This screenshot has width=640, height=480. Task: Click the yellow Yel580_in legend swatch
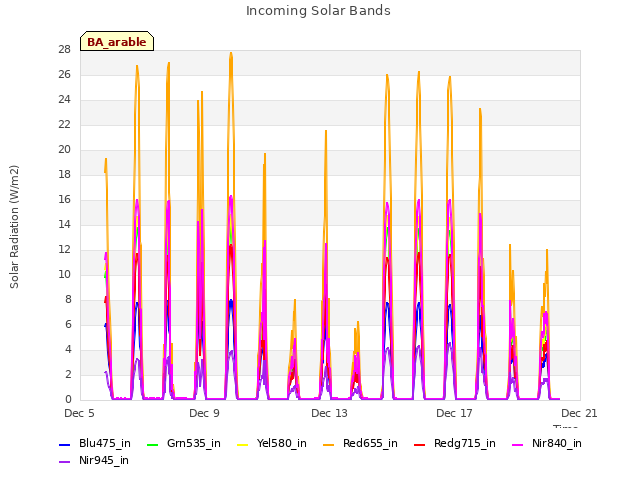[x=242, y=444]
